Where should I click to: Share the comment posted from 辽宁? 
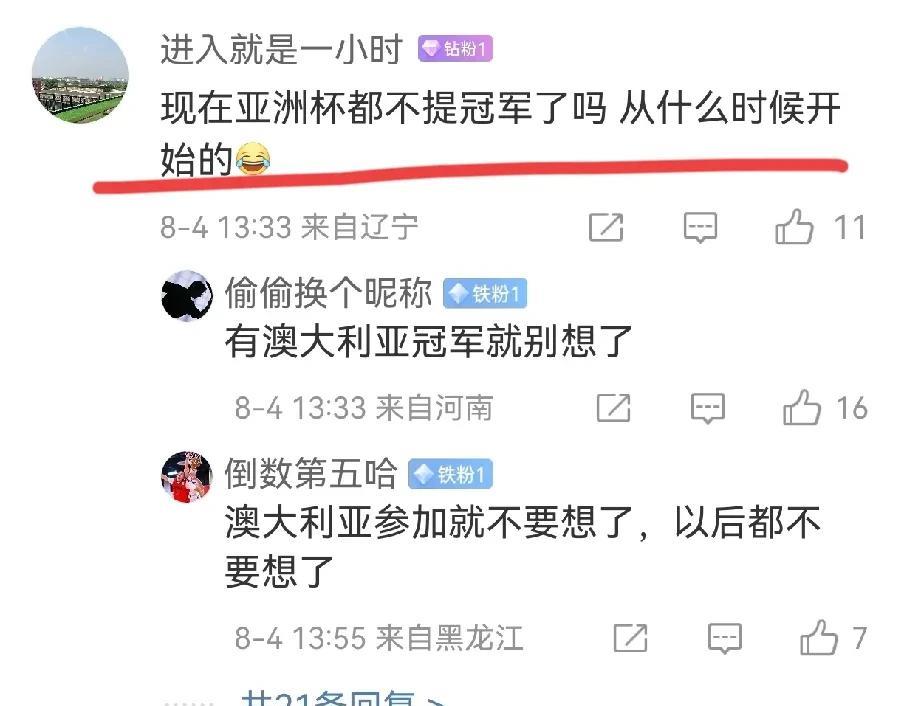[606, 227]
